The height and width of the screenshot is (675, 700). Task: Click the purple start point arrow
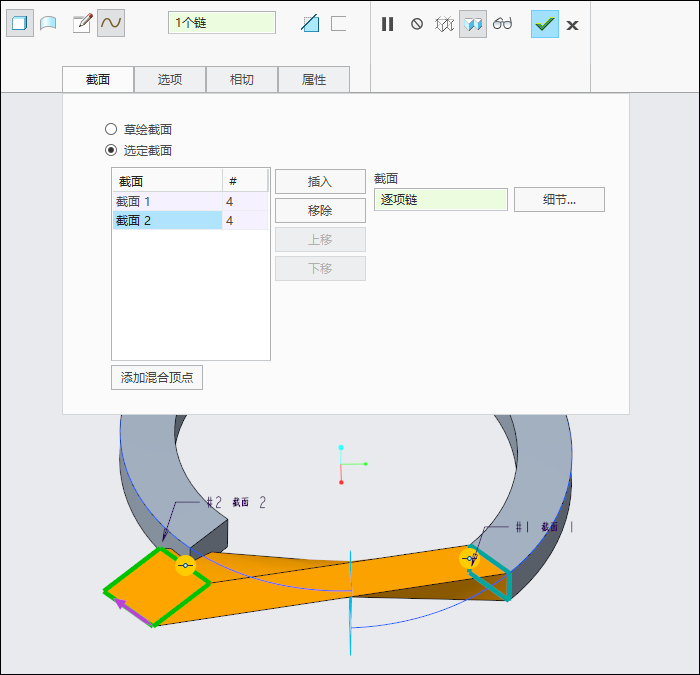[x=133, y=612]
